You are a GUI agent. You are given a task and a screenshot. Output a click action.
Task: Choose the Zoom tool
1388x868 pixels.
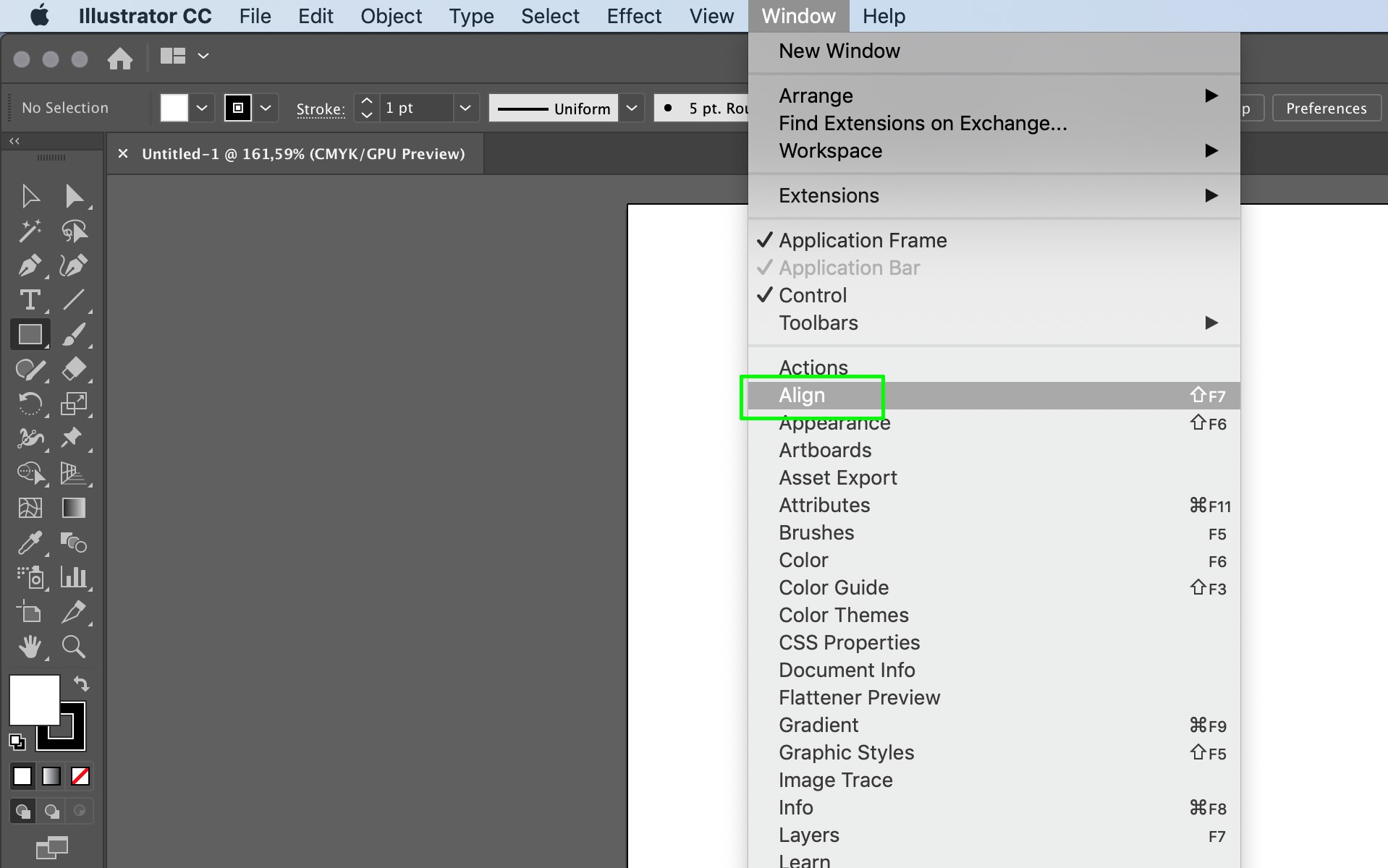(x=74, y=647)
